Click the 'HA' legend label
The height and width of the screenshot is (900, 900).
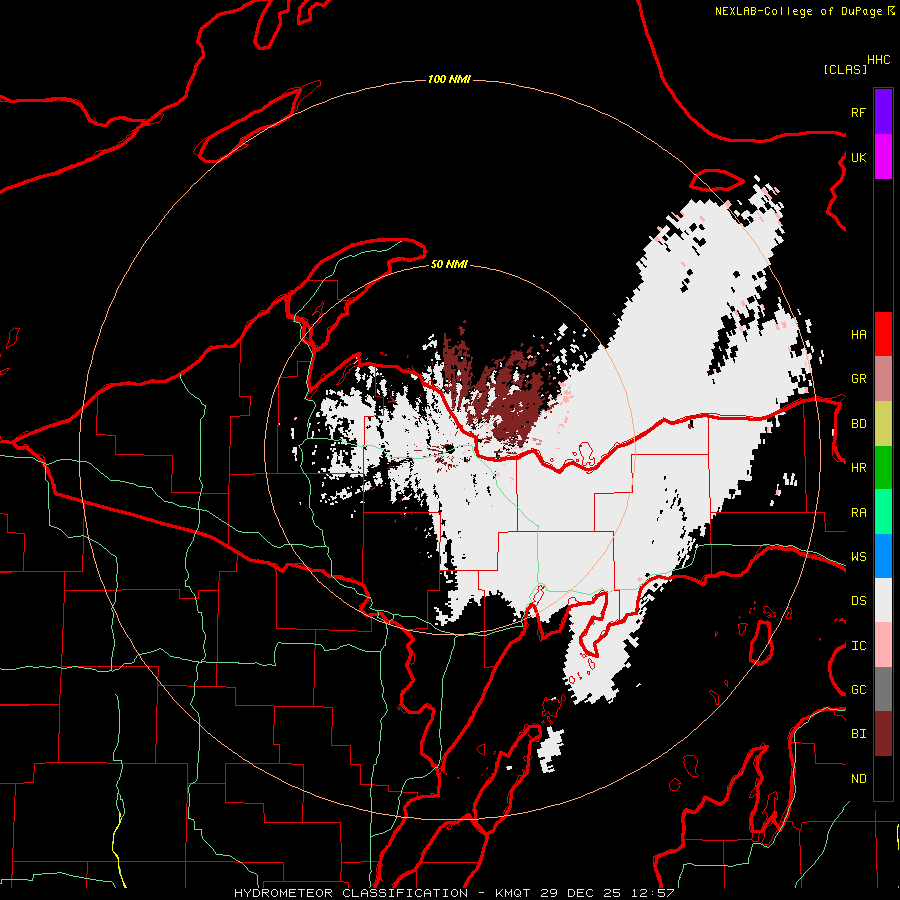click(x=858, y=334)
